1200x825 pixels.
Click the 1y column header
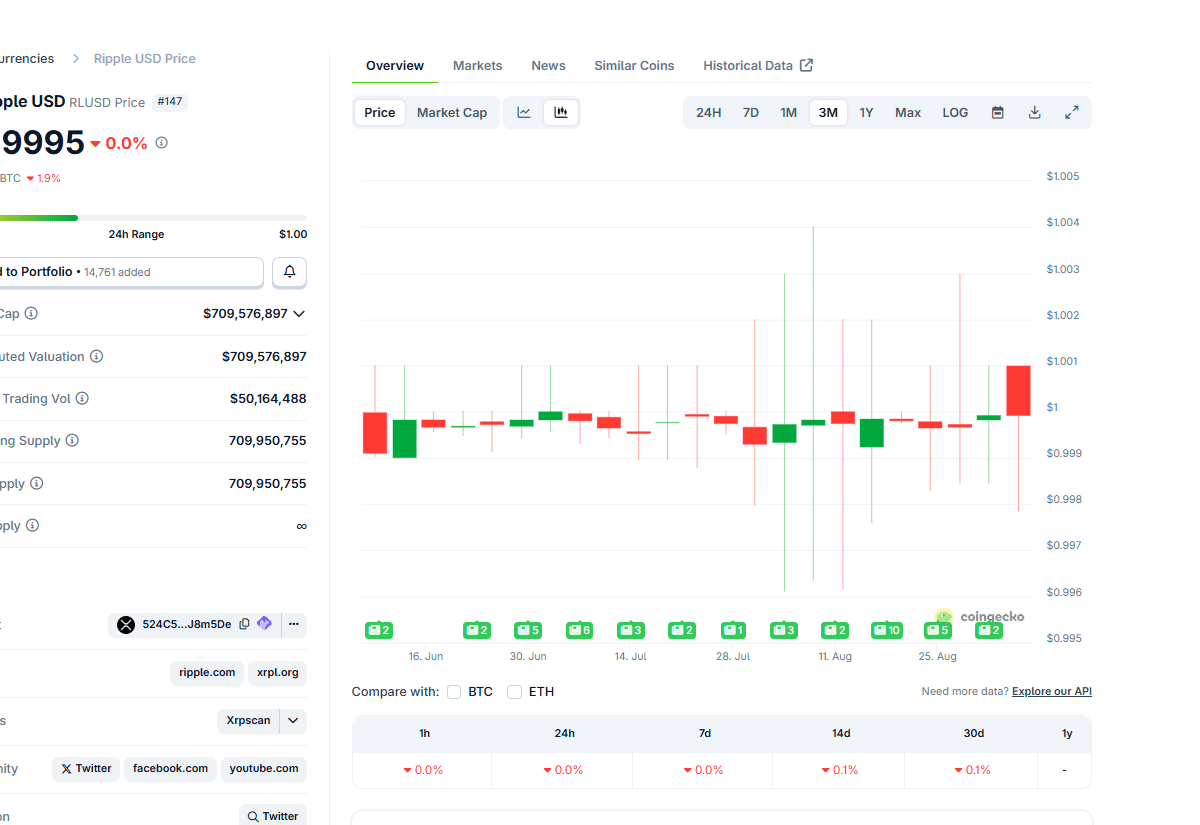1067,733
